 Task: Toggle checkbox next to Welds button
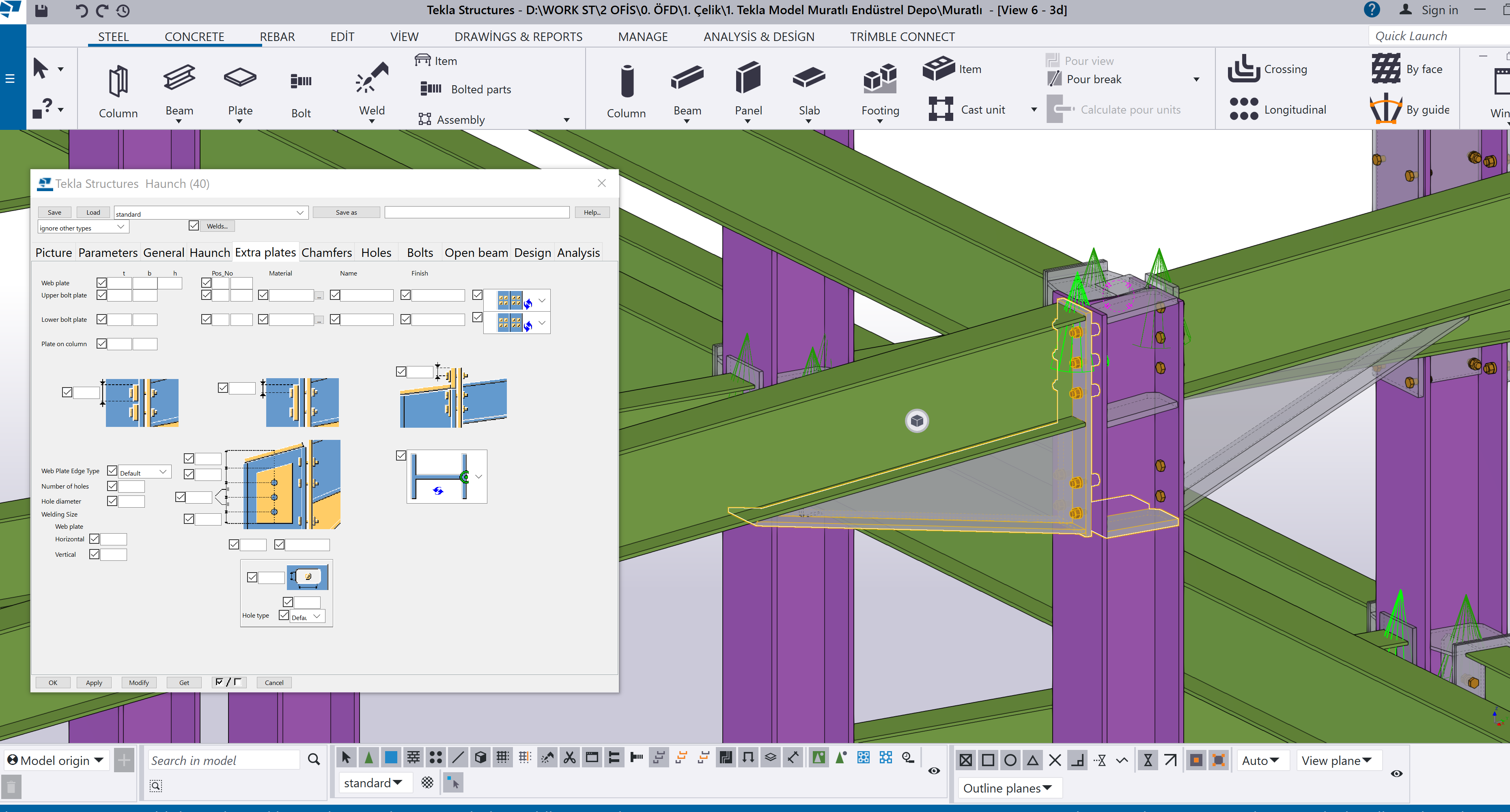click(x=194, y=226)
